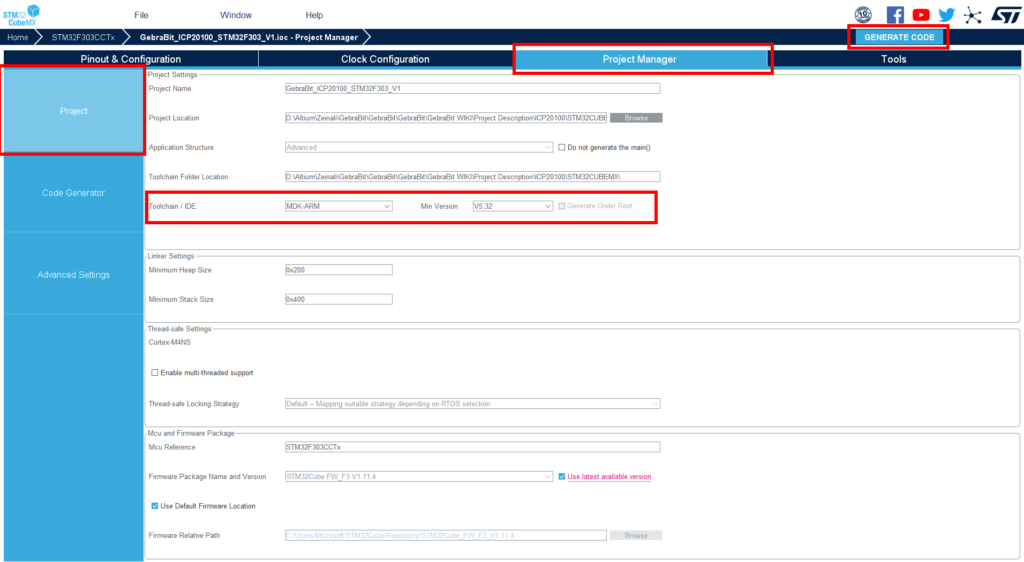Click the Firmware Relative Path field

point(445,535)
